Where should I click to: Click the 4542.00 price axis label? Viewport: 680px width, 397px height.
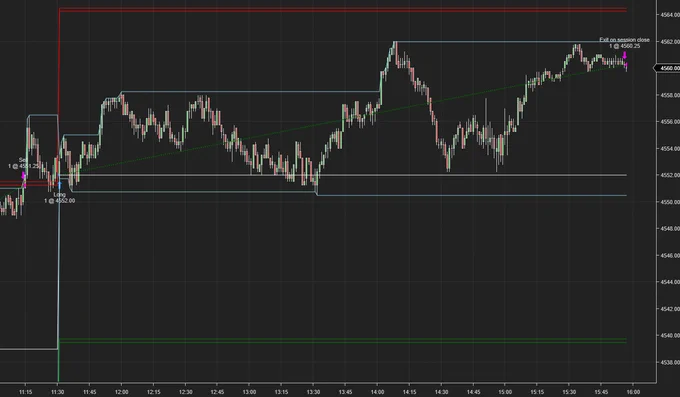coord(670,309)
